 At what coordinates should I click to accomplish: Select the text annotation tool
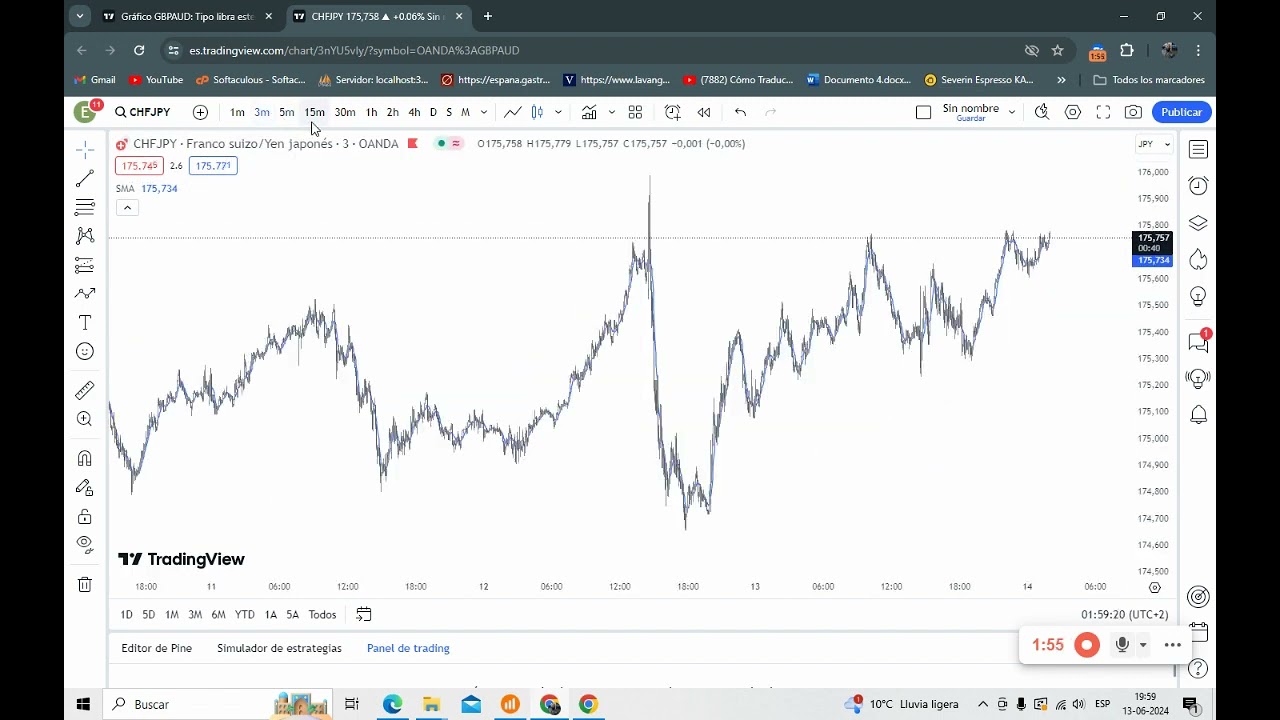point(85,323)
